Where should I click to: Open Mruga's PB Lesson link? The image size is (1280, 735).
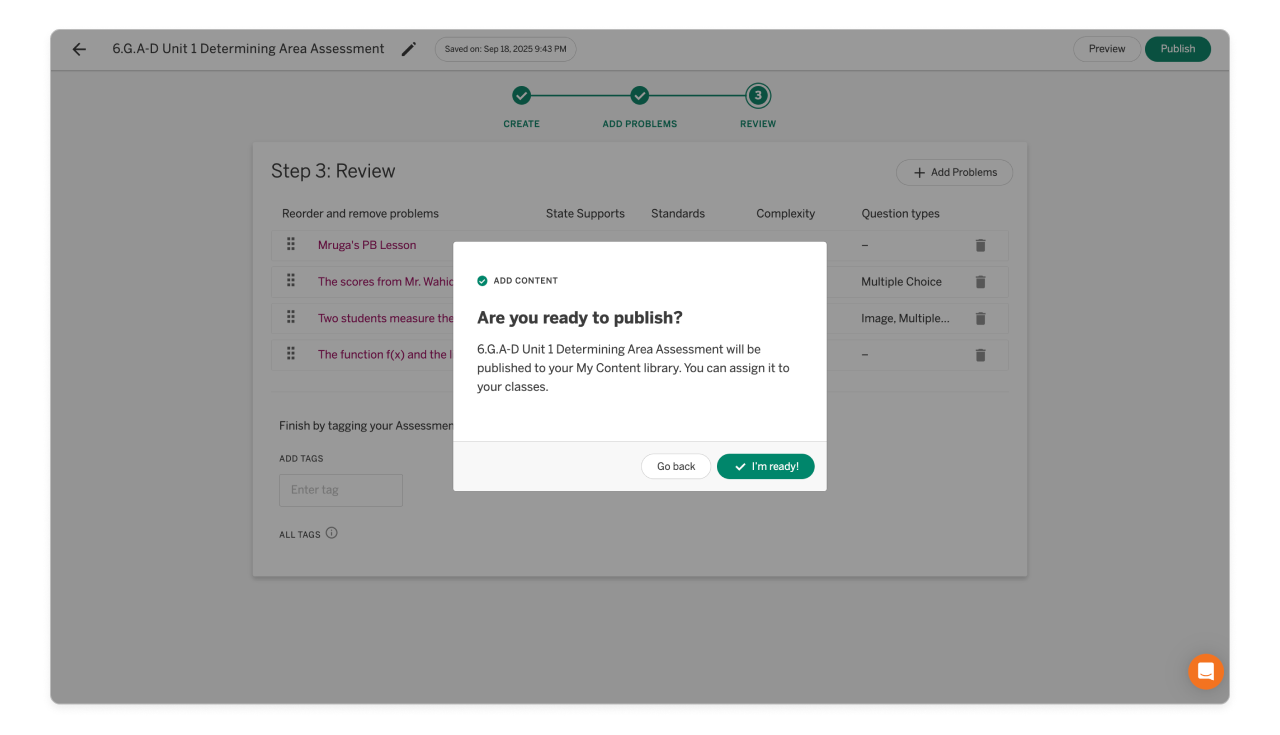tap(367, 245)
